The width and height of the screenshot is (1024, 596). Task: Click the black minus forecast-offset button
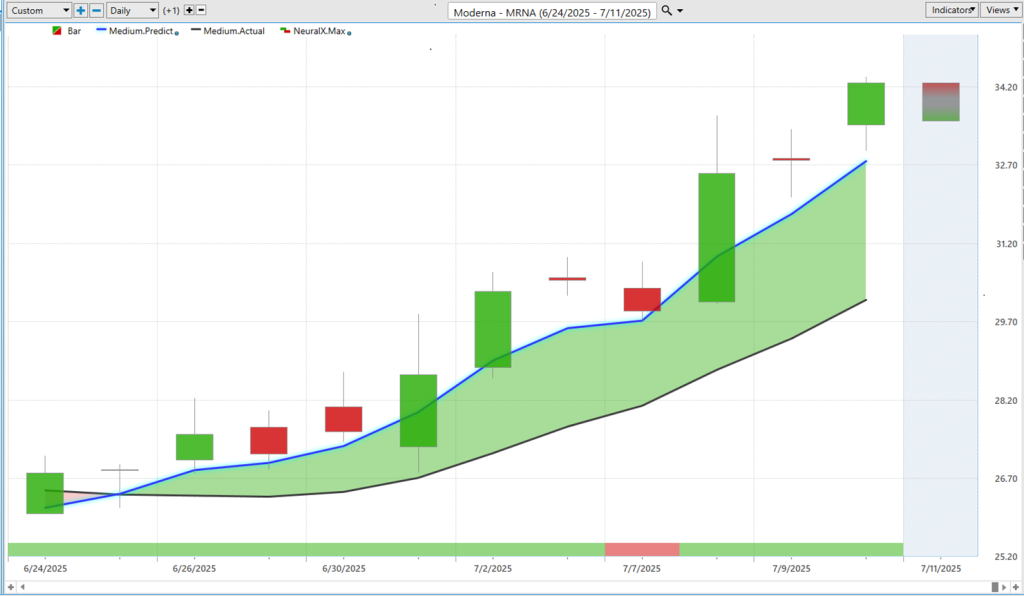click(201, 10)
